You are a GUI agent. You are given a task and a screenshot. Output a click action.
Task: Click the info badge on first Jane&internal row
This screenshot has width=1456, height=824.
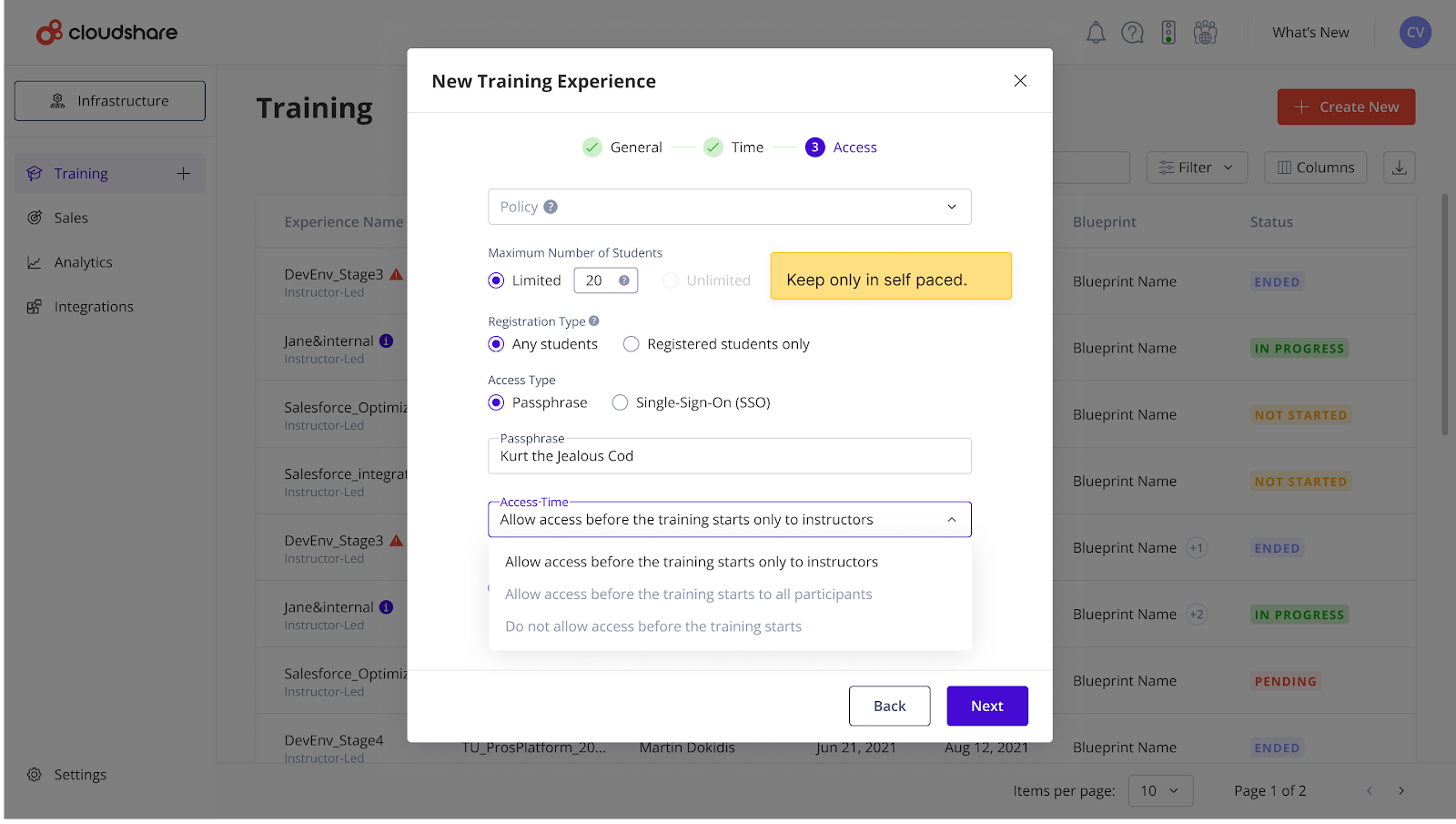(386, 341)
